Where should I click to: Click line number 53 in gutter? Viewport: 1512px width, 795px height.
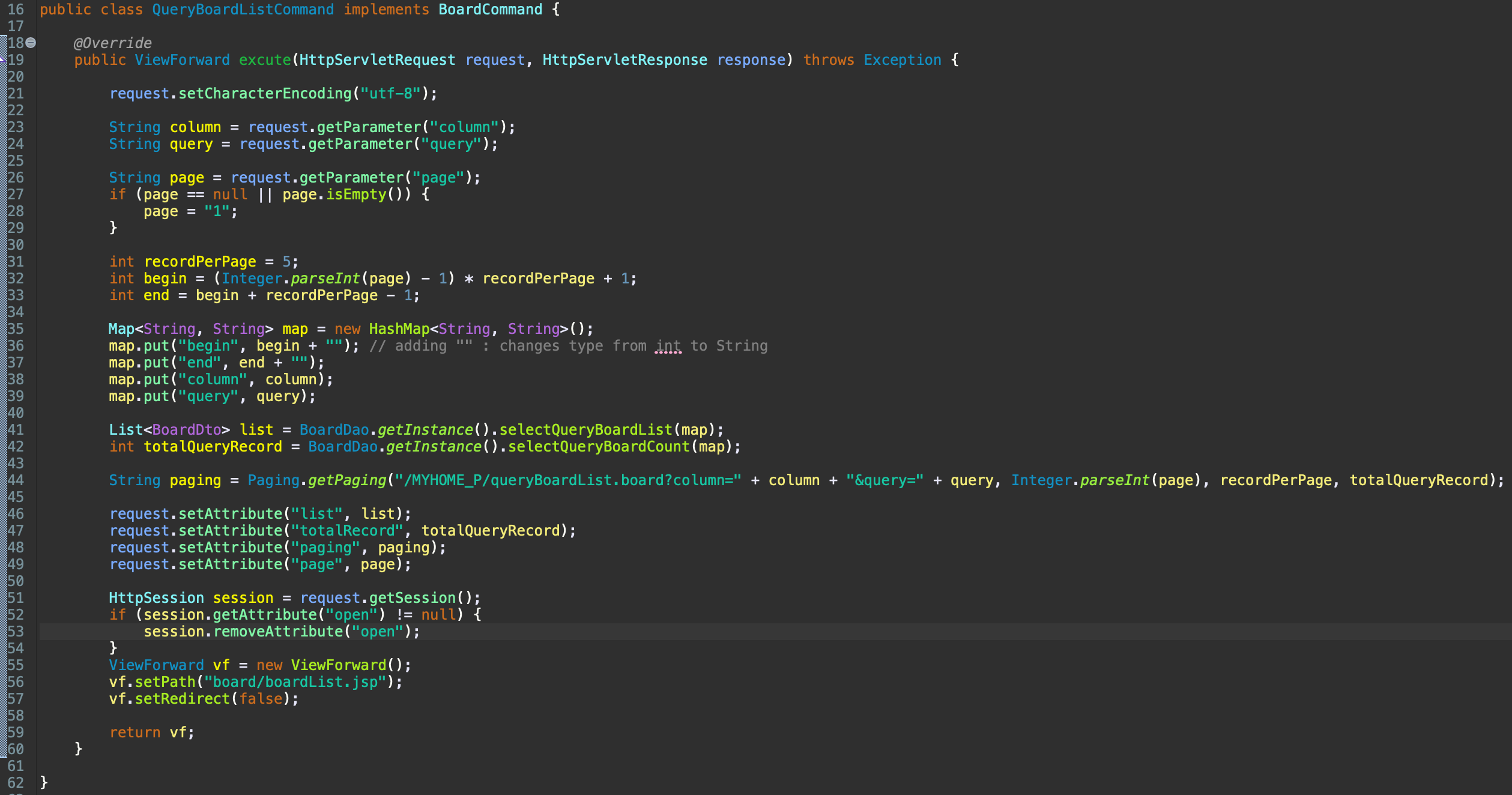click(16, 632)
